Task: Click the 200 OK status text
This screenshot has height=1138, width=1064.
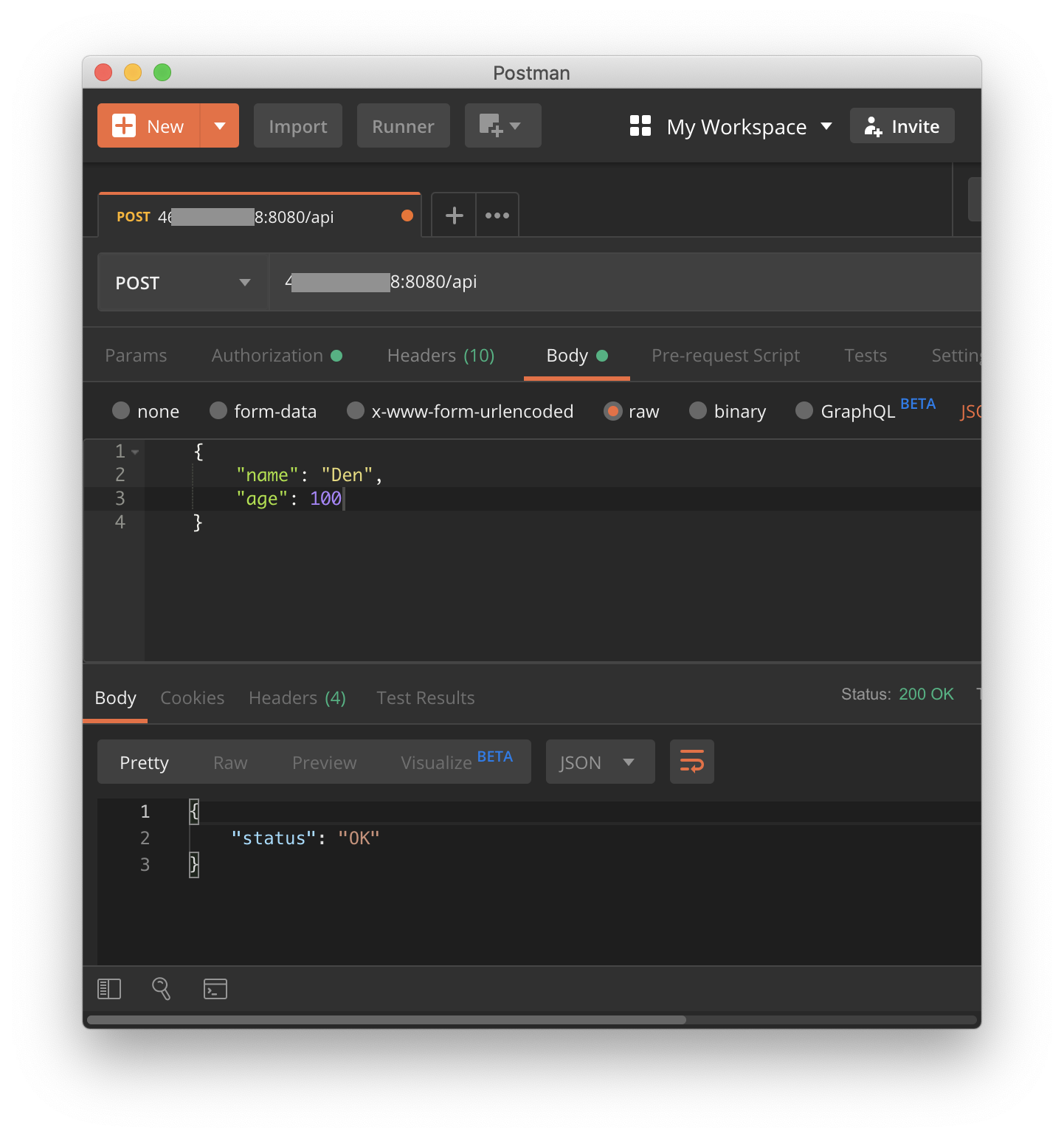Action: [x=926, y=694]
